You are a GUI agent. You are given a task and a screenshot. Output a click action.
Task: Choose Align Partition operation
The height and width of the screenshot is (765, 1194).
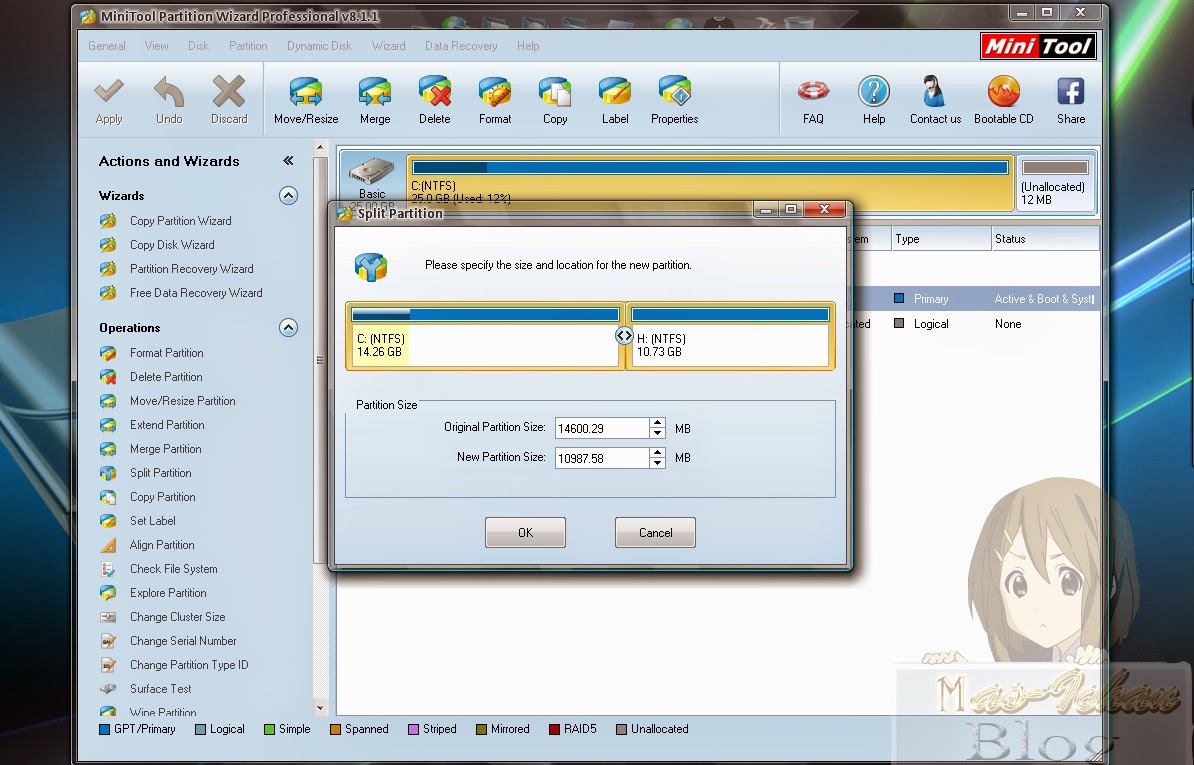click(x=161, y=544)
